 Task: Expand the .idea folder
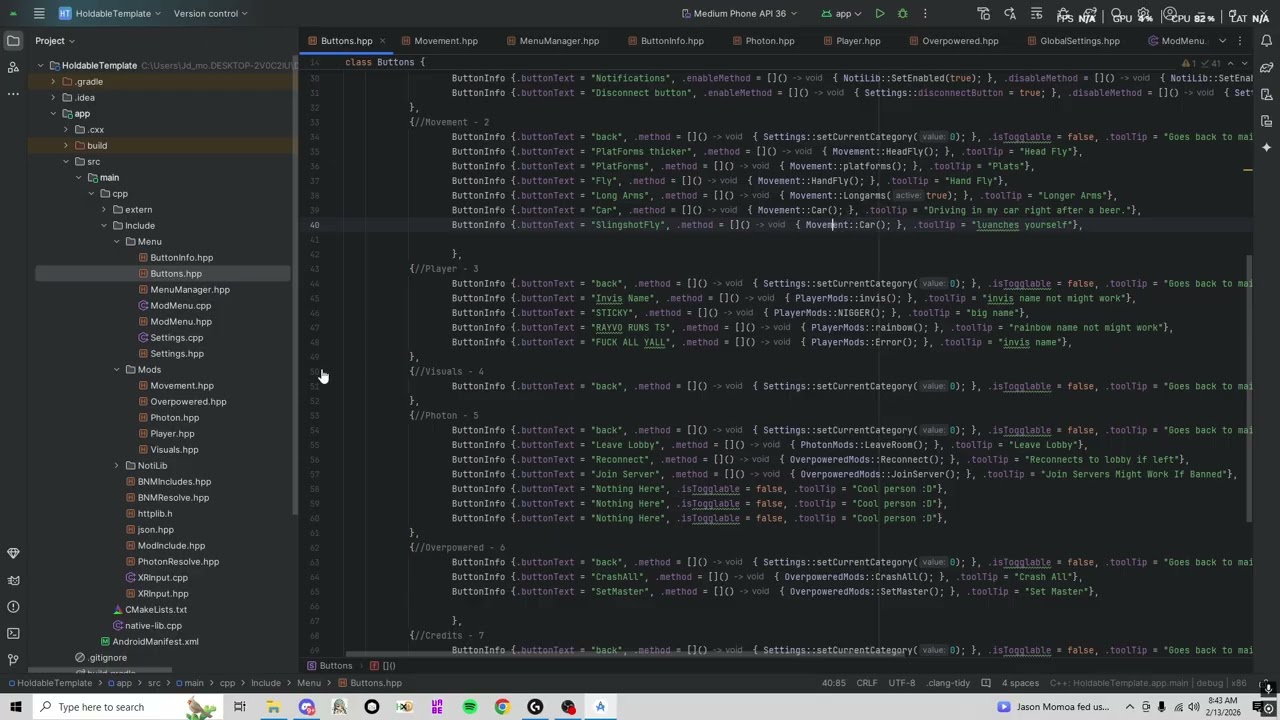[53, 98]
